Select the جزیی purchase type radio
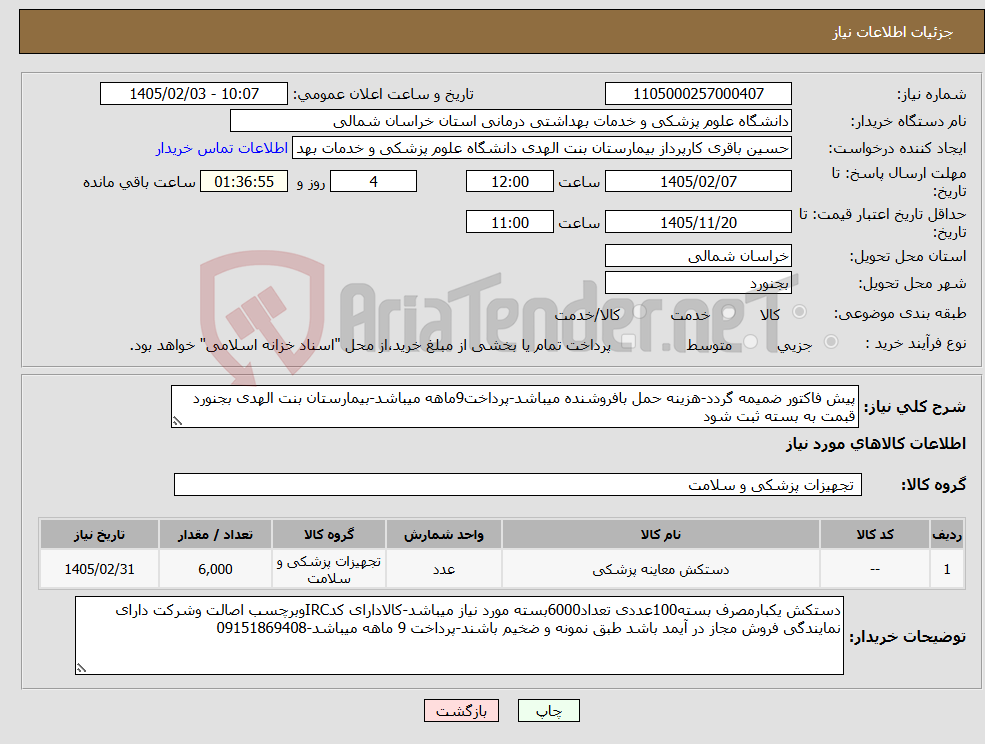 [830, 341]
